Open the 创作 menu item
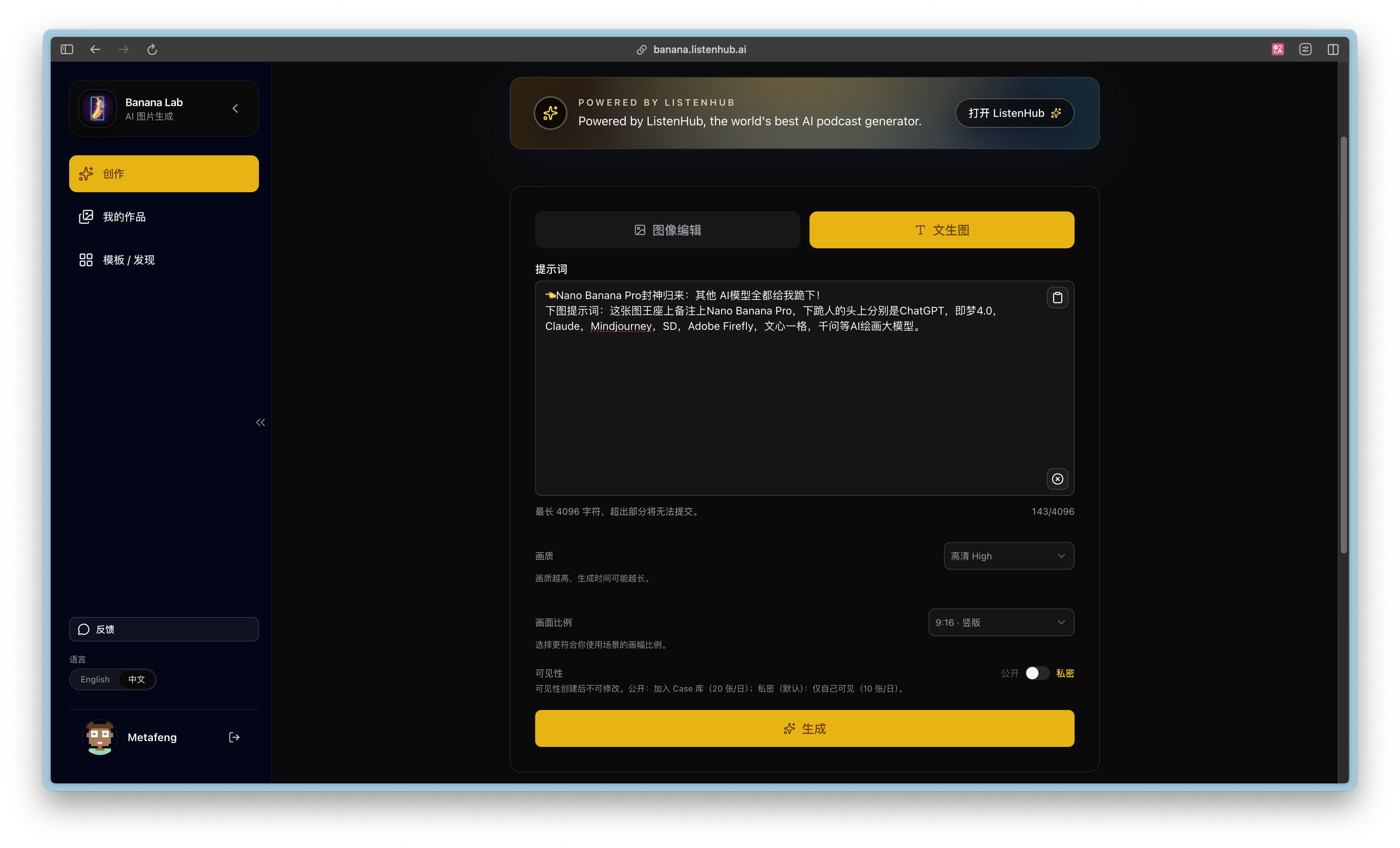The width and height of the screenshot is (1400, 848). coord(164,173)
